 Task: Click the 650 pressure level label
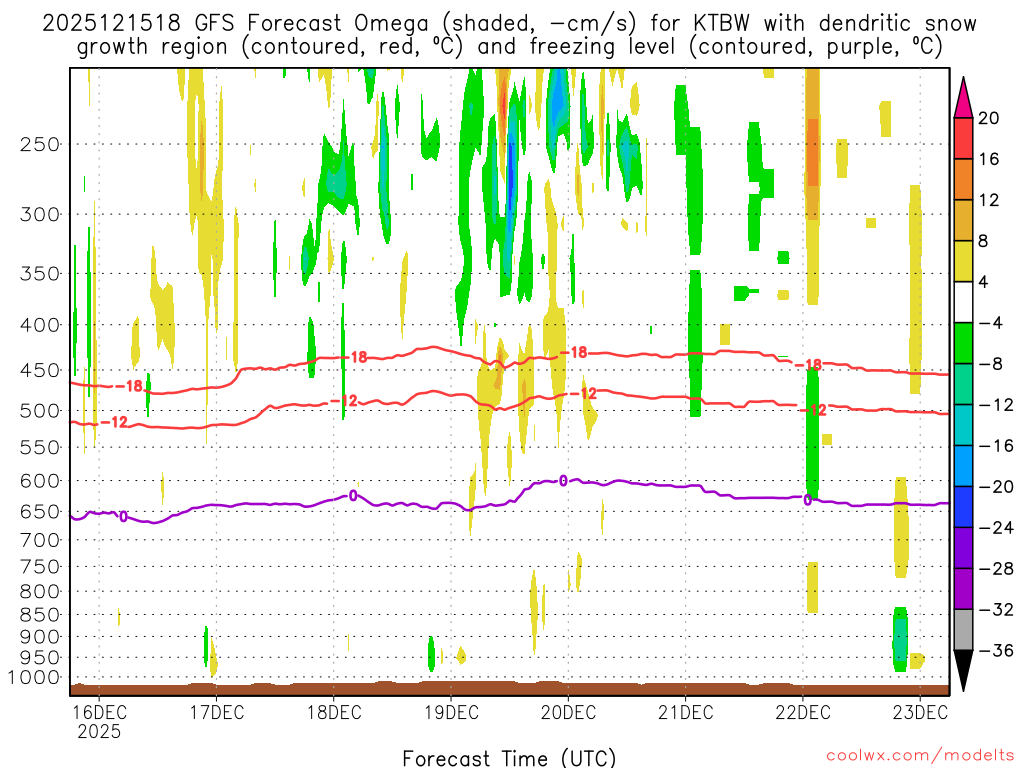click(x=40, y=511)
